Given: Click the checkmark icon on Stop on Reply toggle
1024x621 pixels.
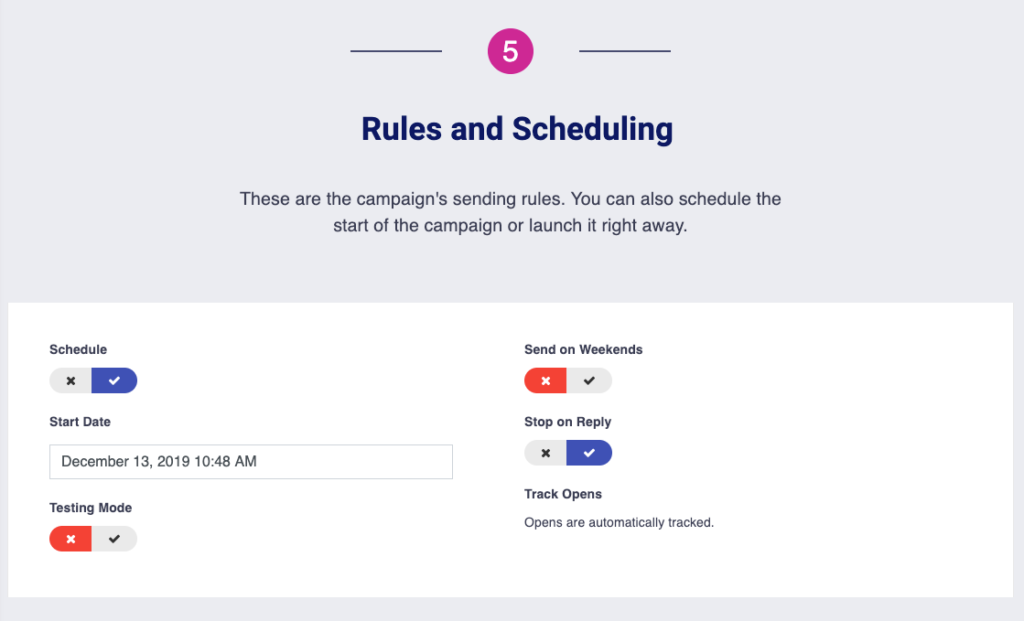Looking at the screenshot, I should click(589, 452).
